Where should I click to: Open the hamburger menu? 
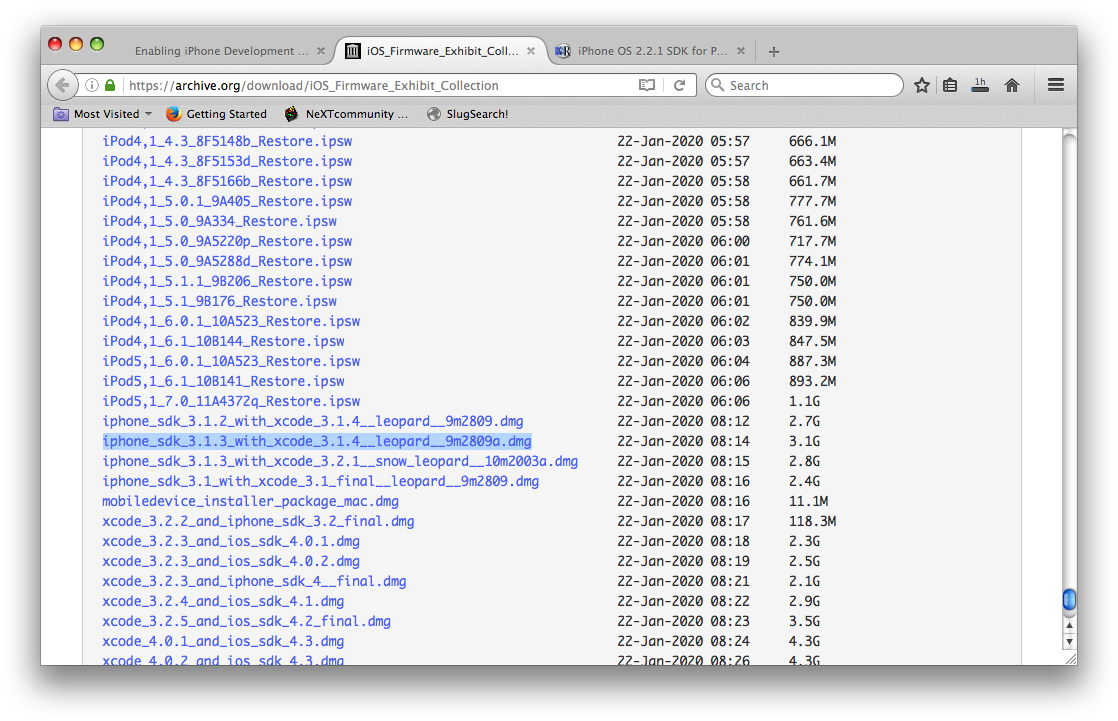pyautogui.click(x=1055, y=86)
